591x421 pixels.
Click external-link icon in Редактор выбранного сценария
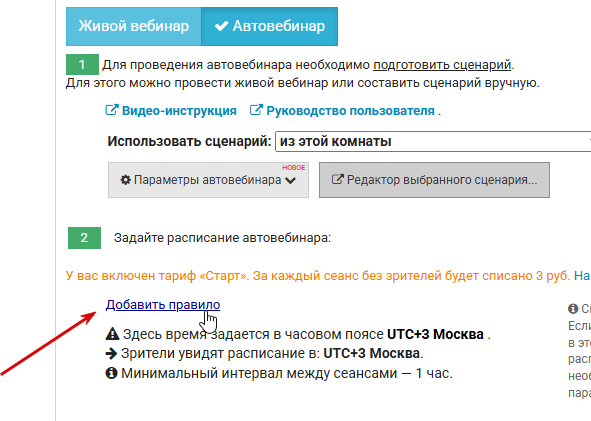(x=338, y=179)
